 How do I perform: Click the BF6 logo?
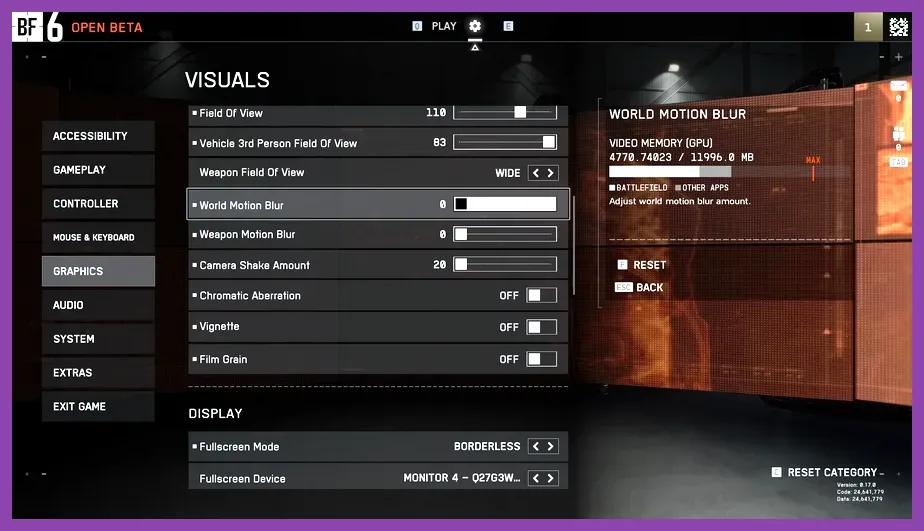point(38,27)
